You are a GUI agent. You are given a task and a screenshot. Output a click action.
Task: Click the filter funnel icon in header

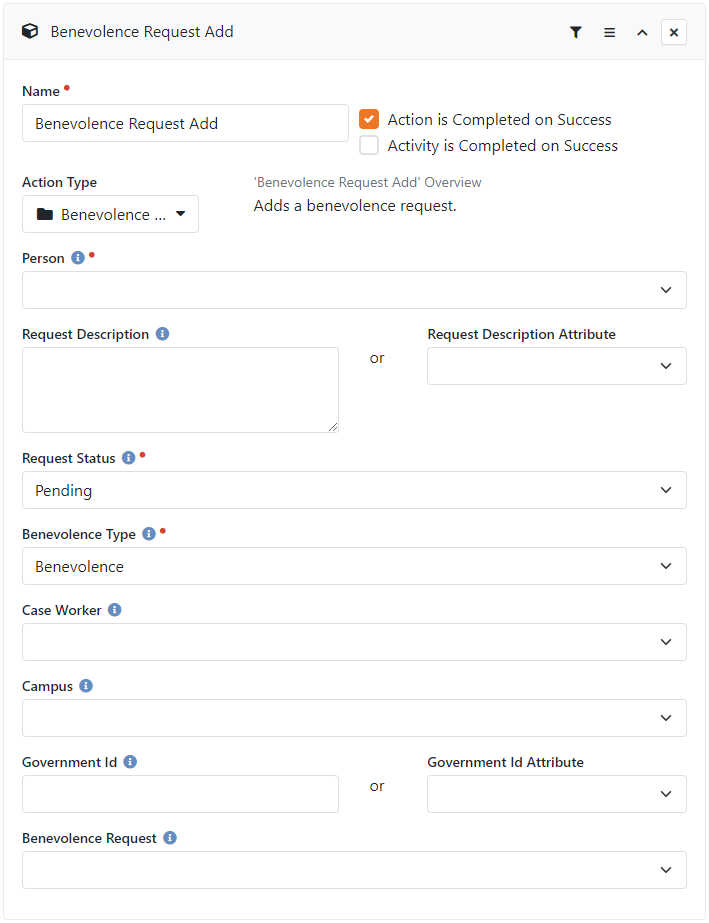[575, 32]
